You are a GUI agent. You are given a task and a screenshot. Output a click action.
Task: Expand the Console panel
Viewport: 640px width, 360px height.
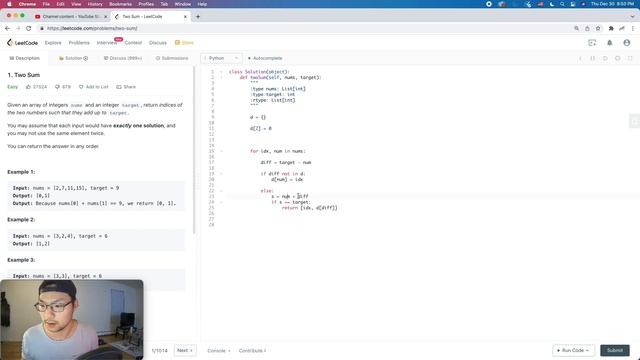pos(219,351)
